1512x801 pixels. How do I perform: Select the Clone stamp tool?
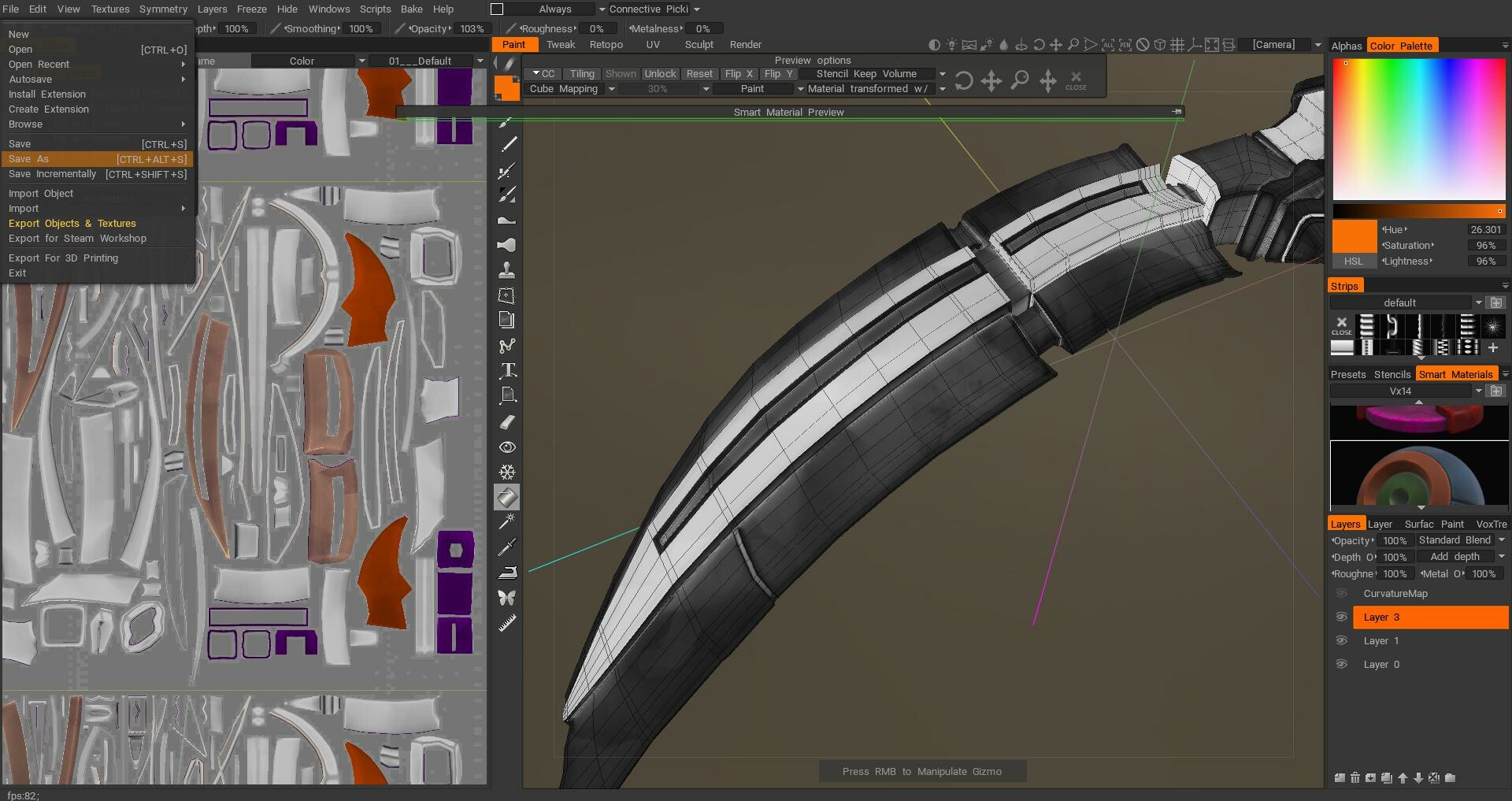coord(507,270)
